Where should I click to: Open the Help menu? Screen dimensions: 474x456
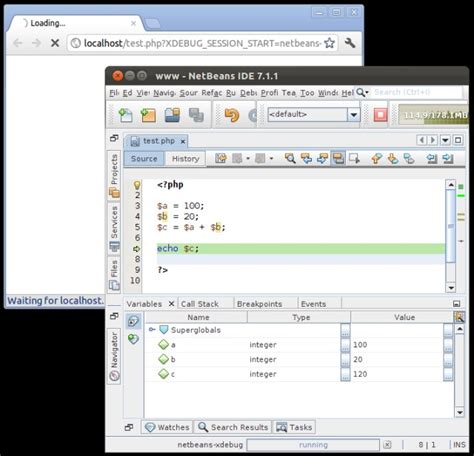[347, 93]
